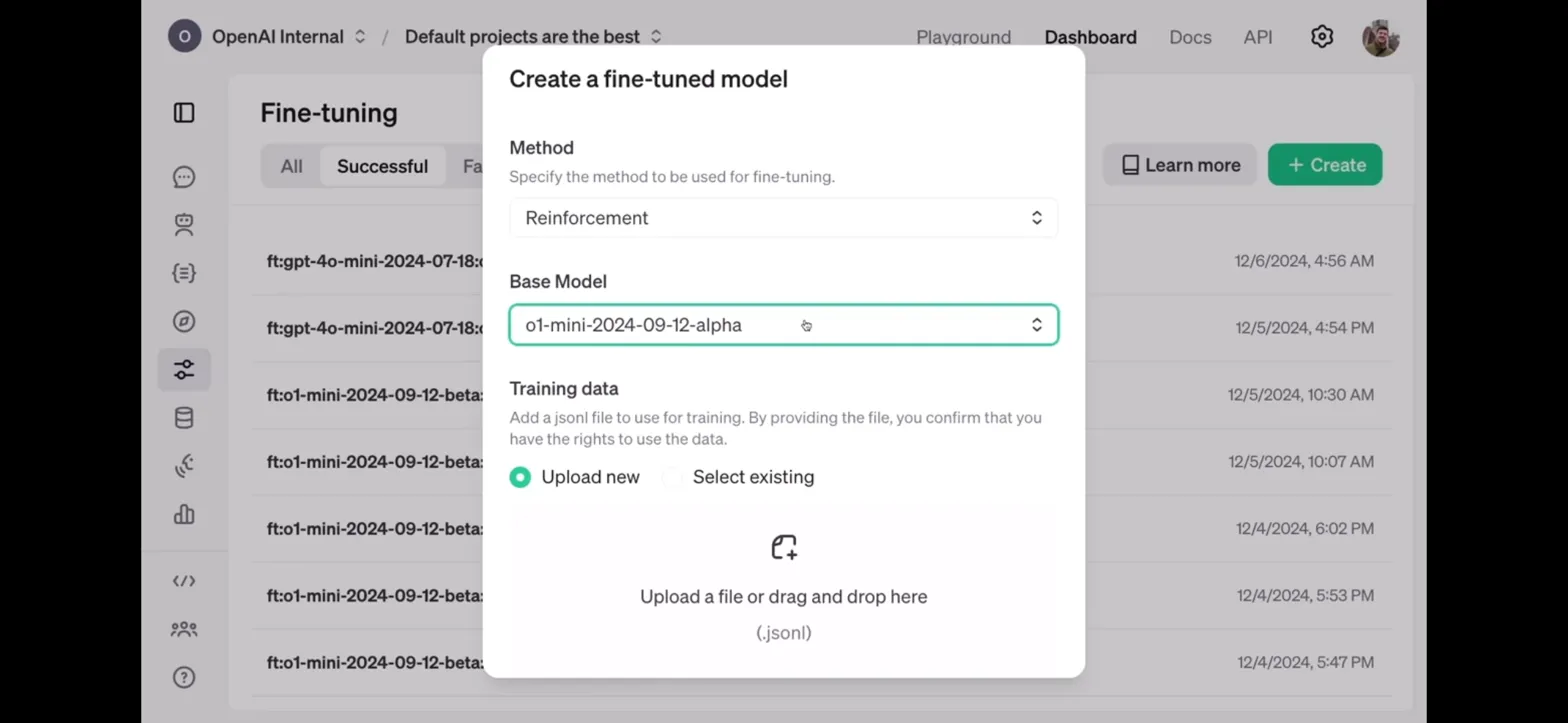Open API in top navigation
The width and height of the screenshot is (1568, 723).
[1258, 37]
